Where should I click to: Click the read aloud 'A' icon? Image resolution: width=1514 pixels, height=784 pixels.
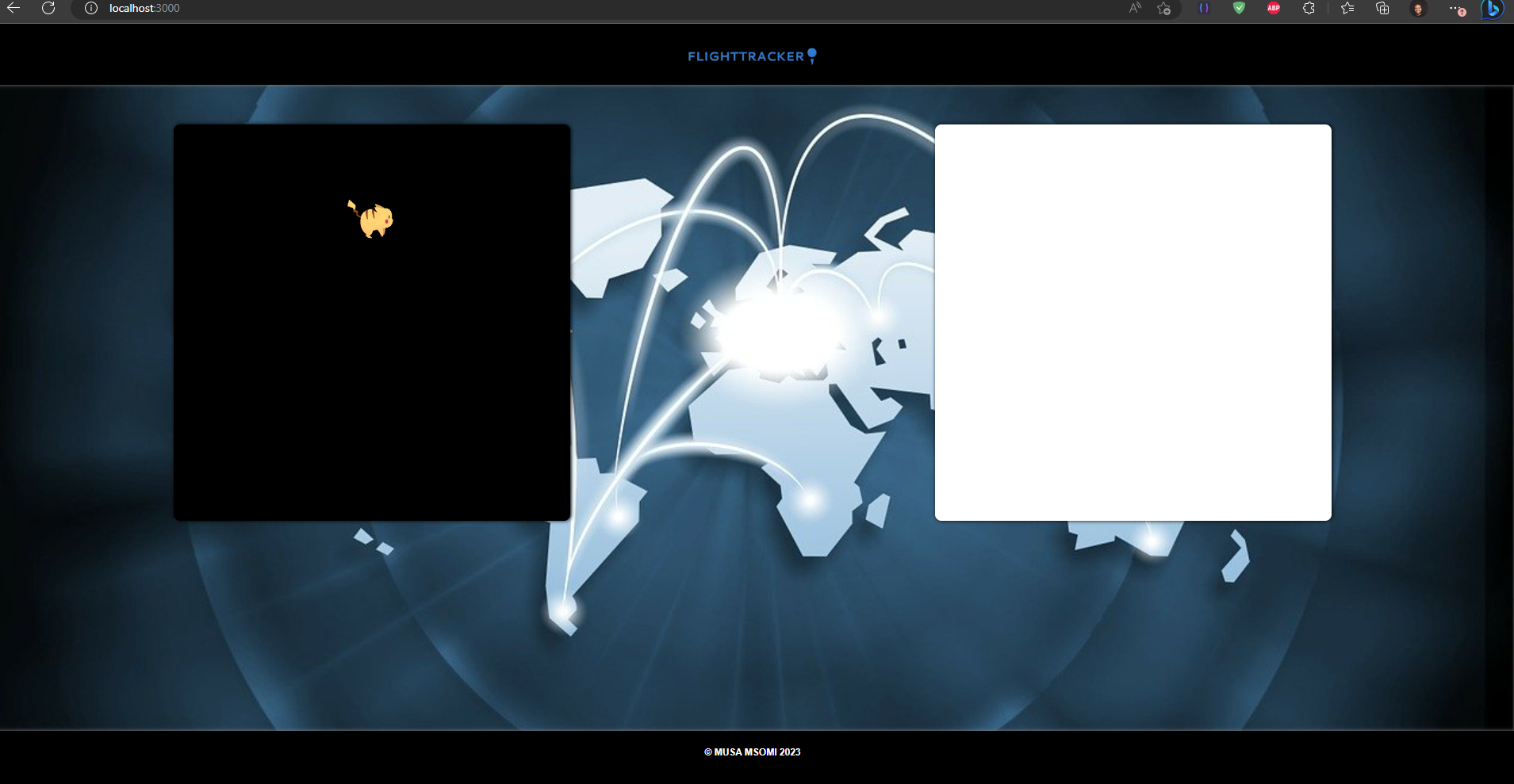tap(1133, 8)
